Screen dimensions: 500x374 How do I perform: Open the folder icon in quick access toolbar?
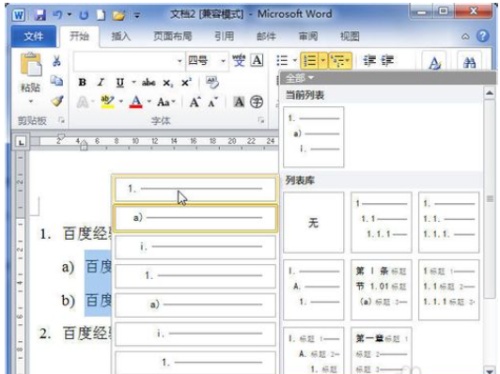click(118, 15)
